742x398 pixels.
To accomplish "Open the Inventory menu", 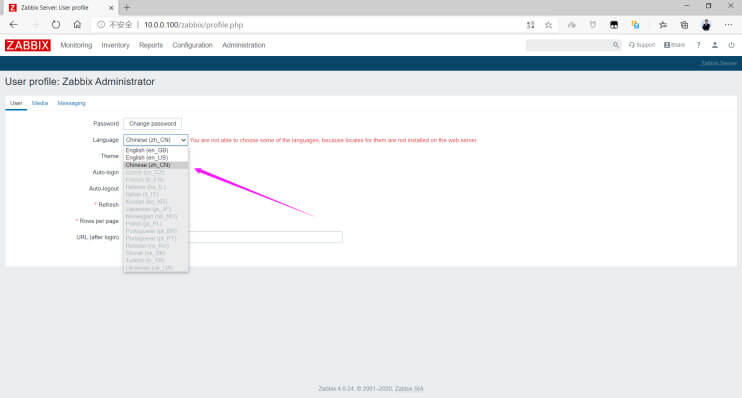I will 115,45.
